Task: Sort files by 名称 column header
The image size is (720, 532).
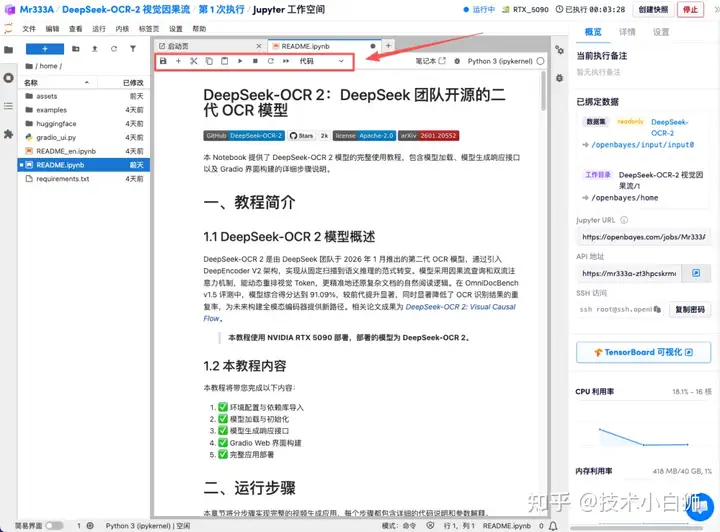Action: click(x=56, y=83)
